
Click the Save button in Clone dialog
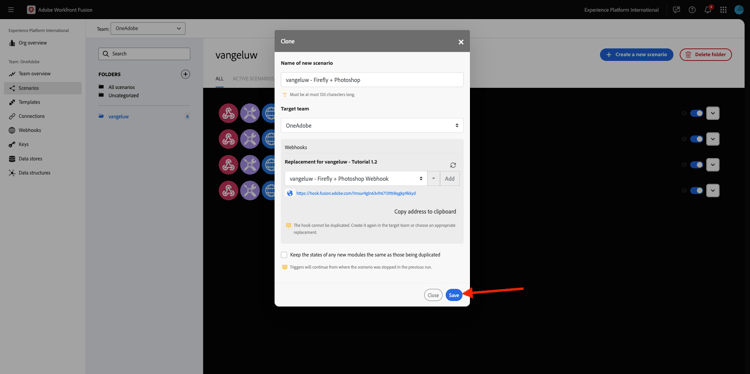tap(454, 295)
